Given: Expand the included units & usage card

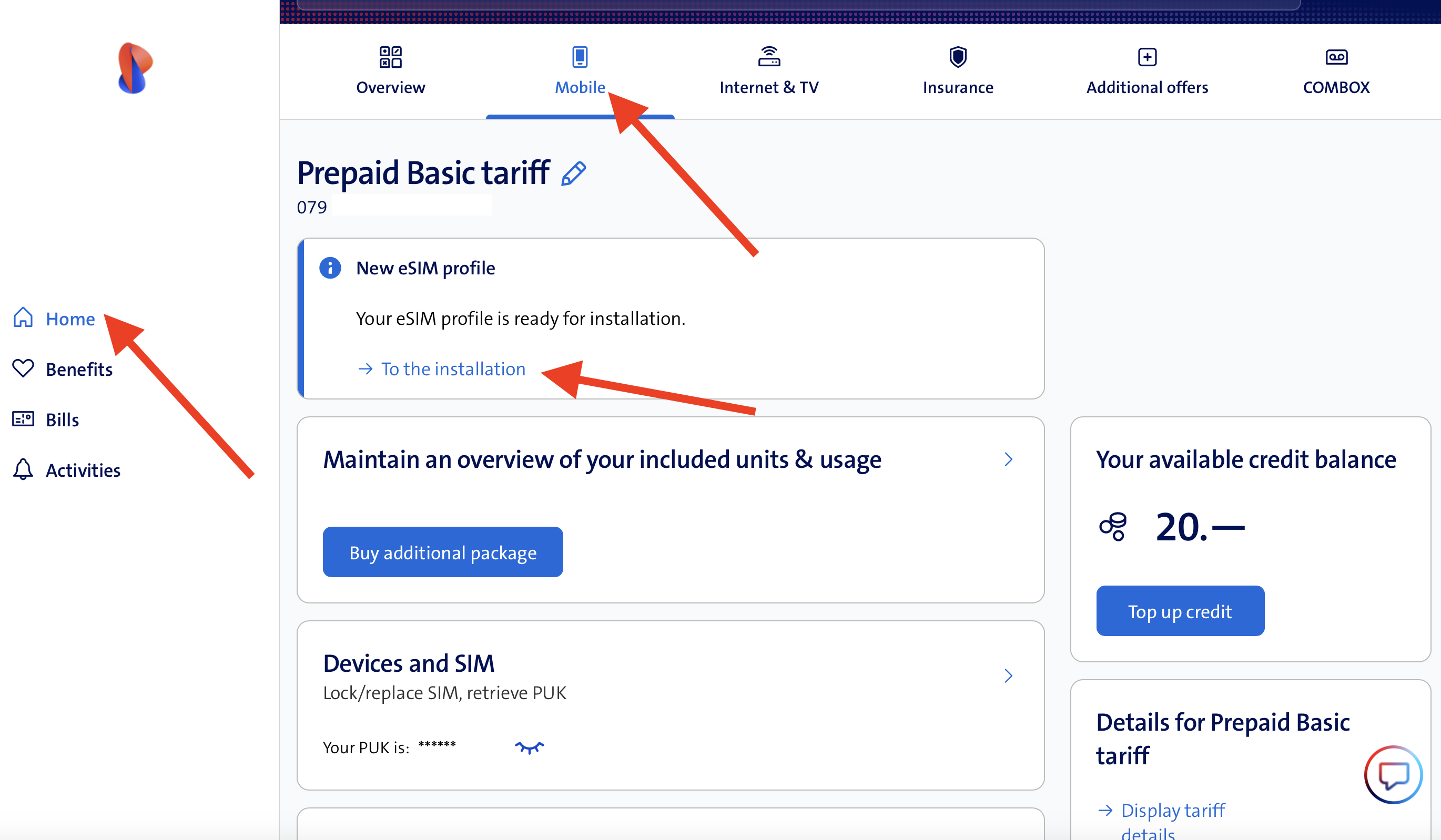Looking at the screenshot, I should tap(1008, 459).
